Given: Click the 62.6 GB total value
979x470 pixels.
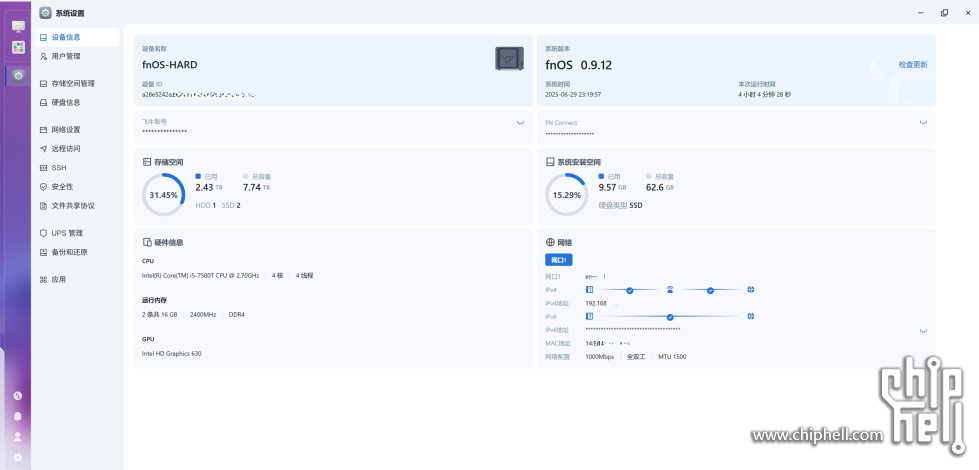Looking at the screenshot, I should pos(660,187).
